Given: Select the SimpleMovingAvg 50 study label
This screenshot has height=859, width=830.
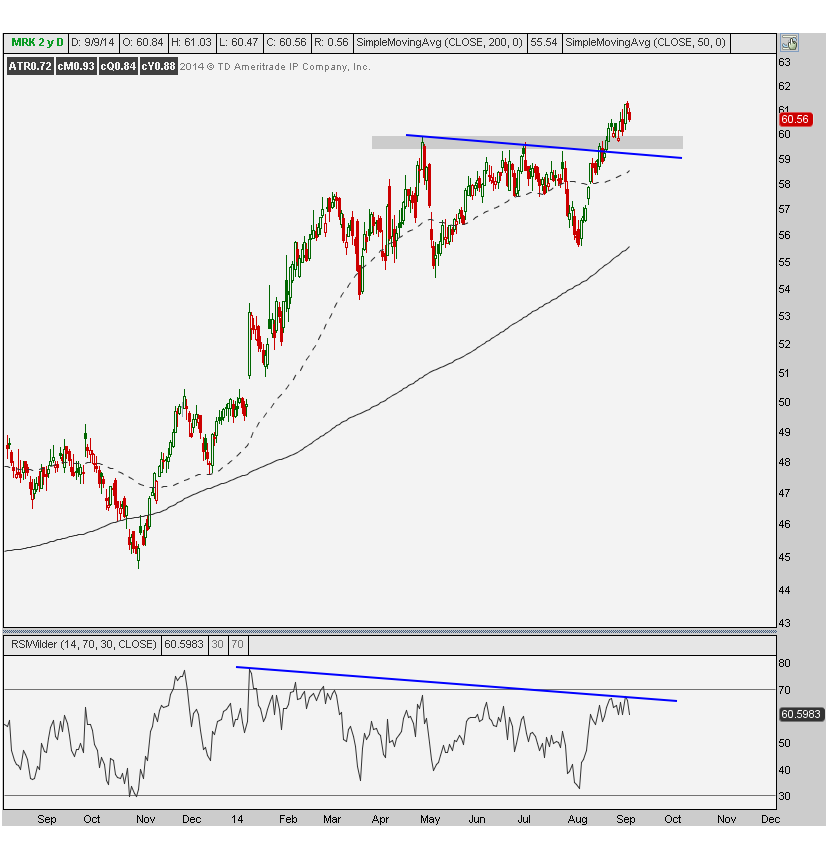Looking at the screenshot, I should point(646,42).
